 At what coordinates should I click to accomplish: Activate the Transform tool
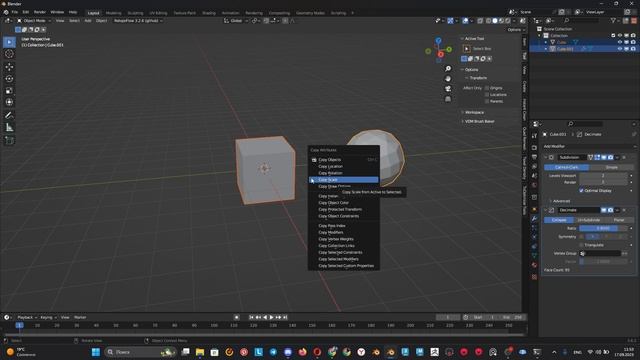coord(9,102)
